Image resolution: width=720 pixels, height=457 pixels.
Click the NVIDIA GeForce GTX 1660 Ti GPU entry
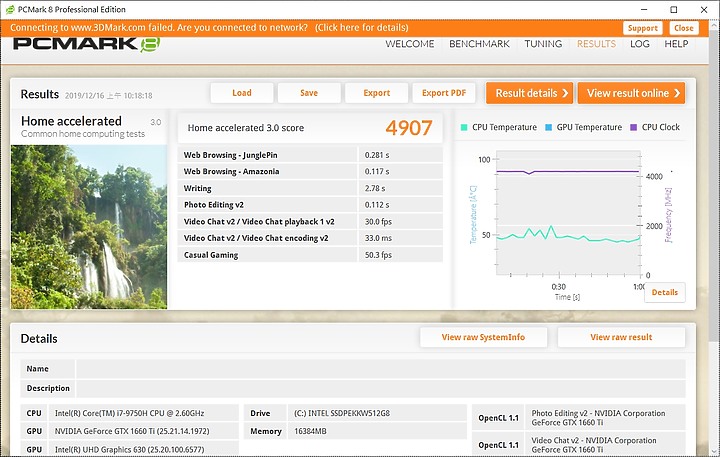pos(132,431)
